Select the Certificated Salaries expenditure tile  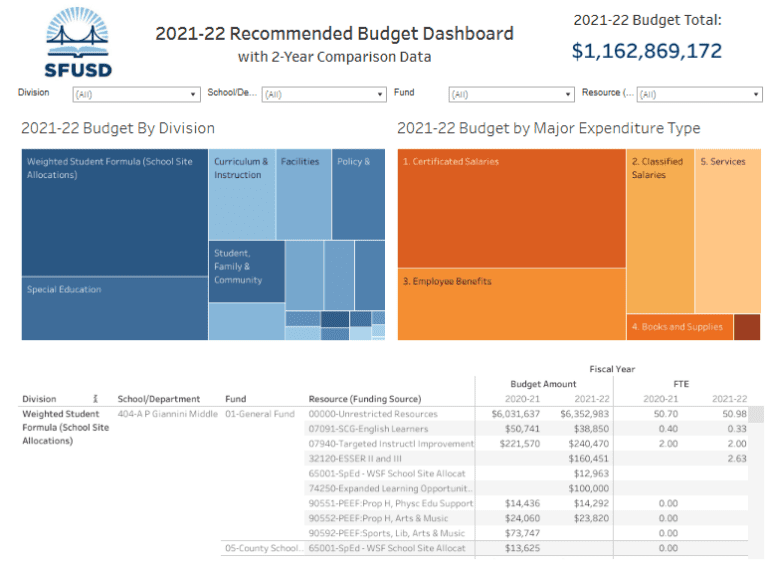(511, 208)
